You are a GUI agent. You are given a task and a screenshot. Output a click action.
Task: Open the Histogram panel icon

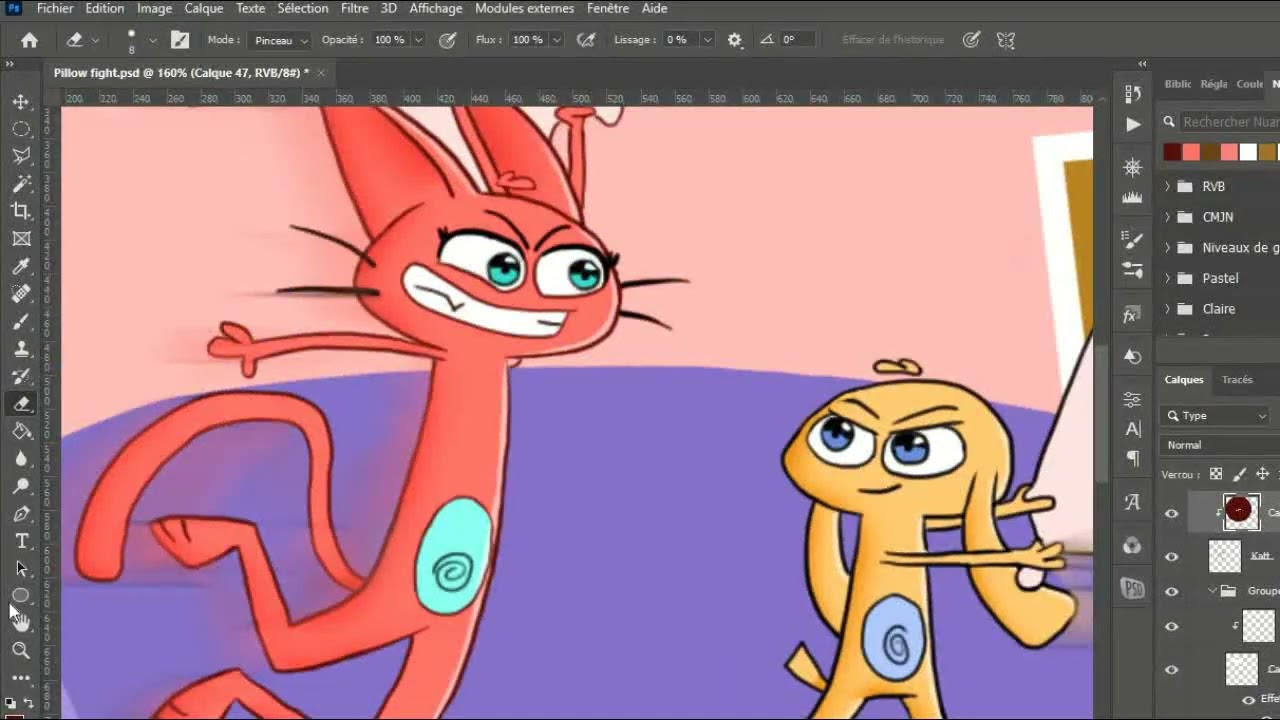(x=1132, y=197)
